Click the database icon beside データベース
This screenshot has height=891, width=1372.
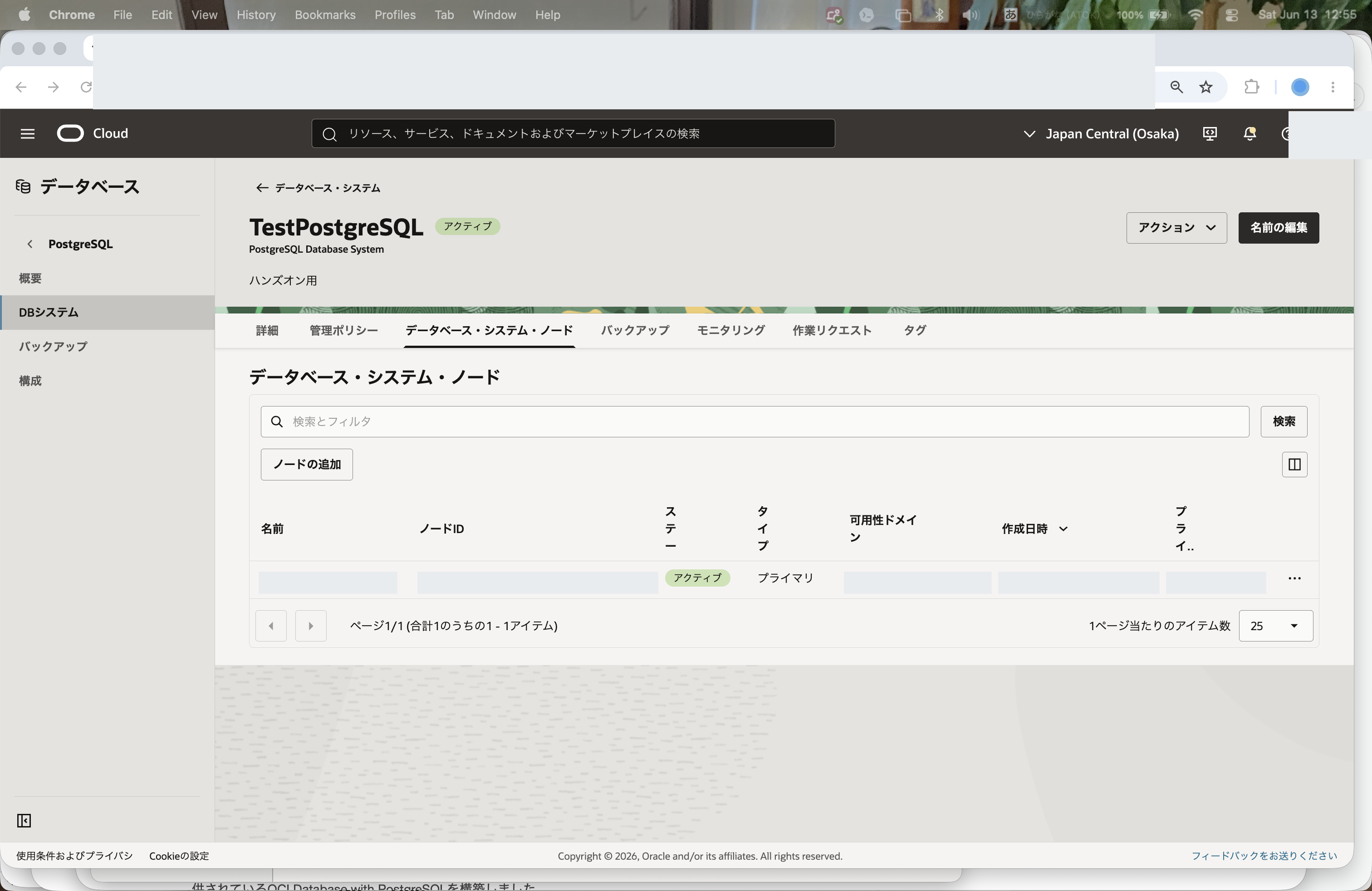[x=23, y=187]
